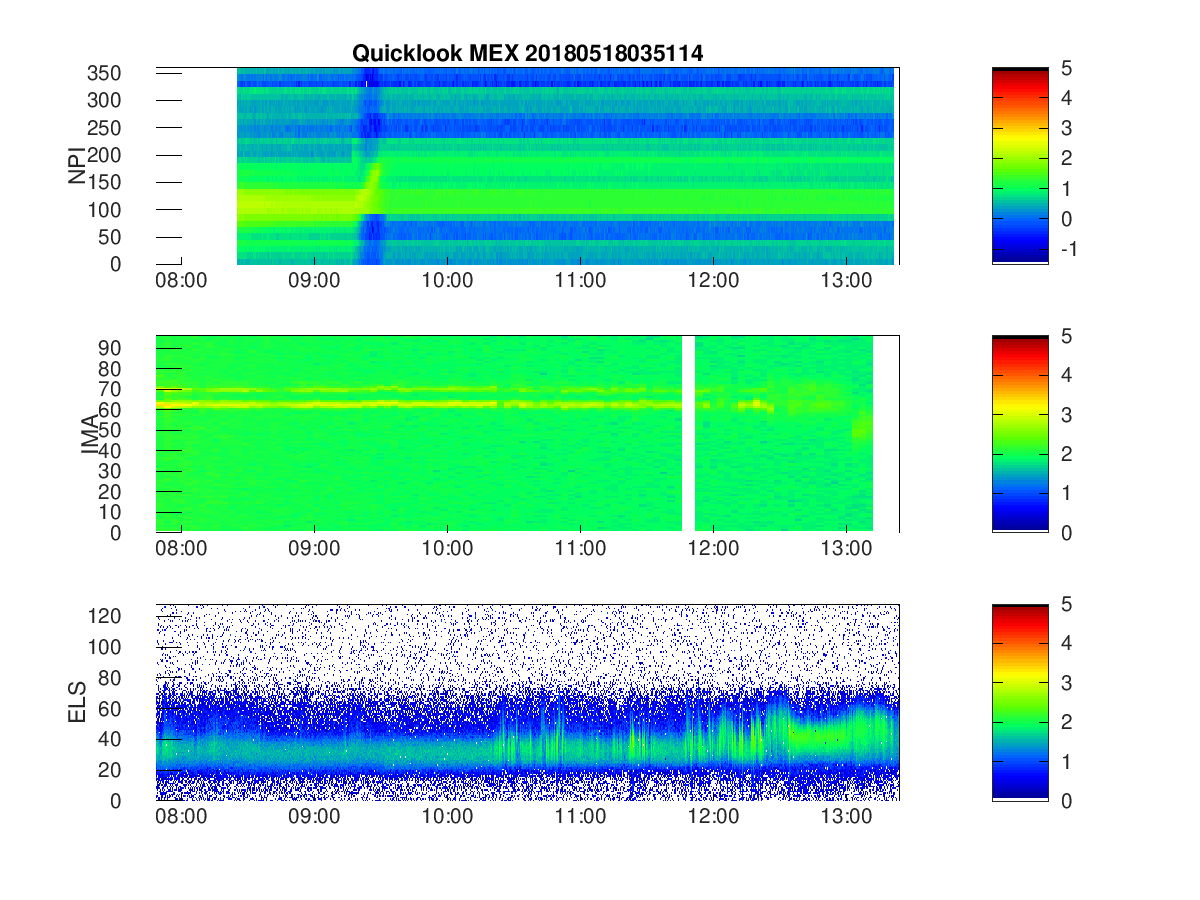This screenshot has width=1200, height=900.
Task: Click 09:00 under the ELS panel
Action: coord(314,816)
